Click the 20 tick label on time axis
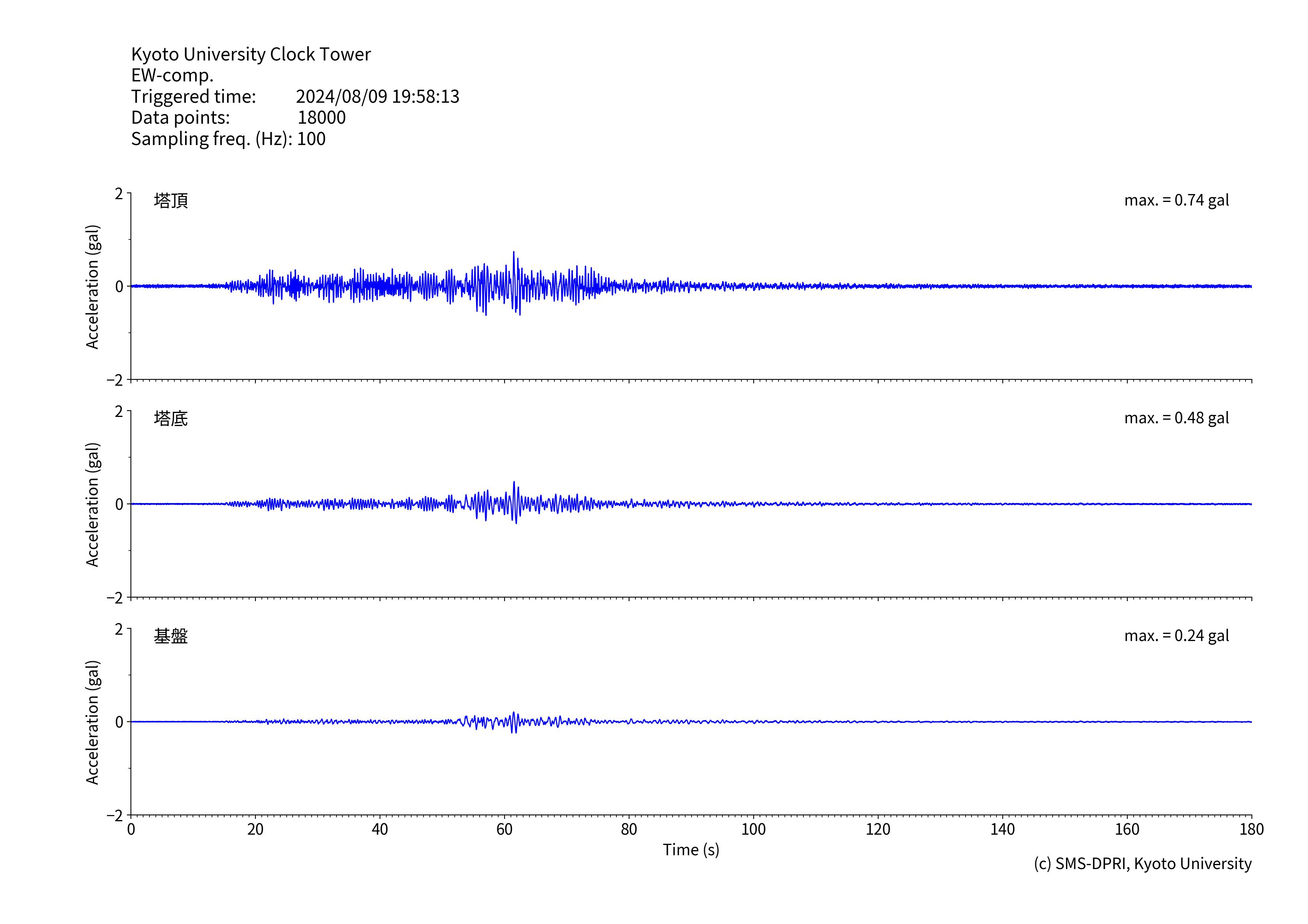This screenshot has width=1308, height=924. pos(255,830)
